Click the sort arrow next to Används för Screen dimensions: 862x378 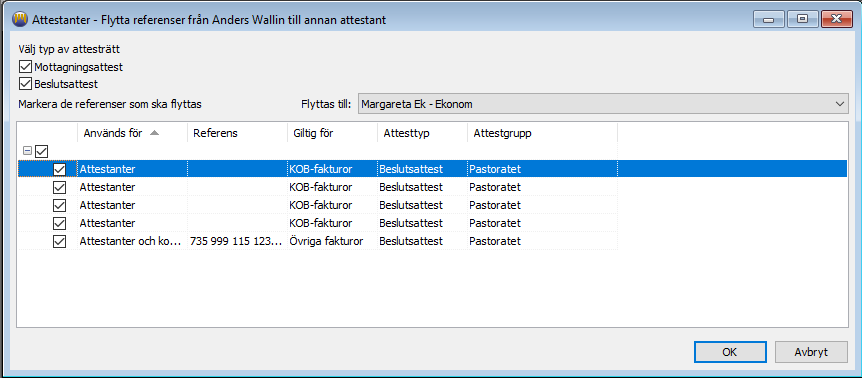154,133
